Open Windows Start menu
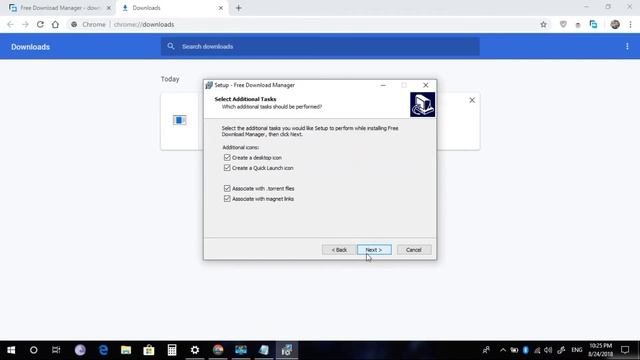This screenshot has width=640, height=360. click(x=11, y=350)
